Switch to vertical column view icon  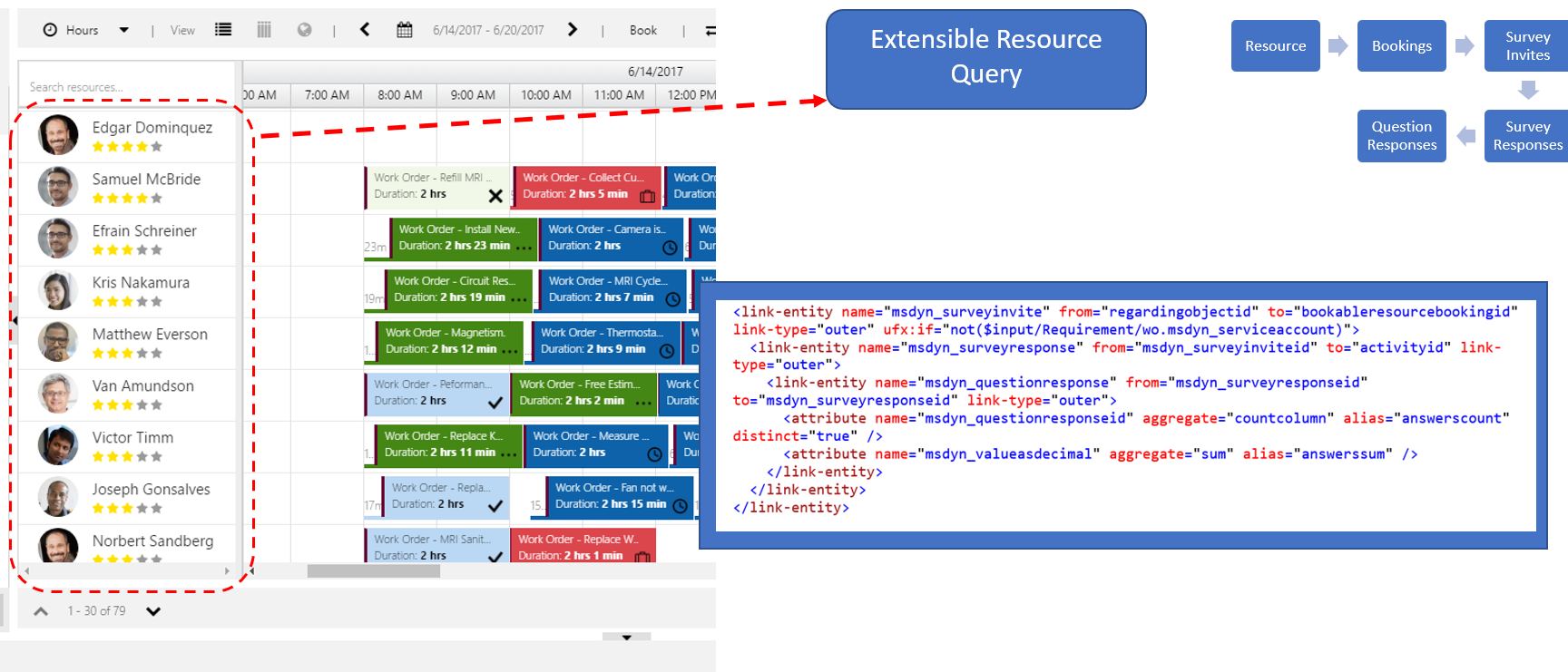(264, 30)
